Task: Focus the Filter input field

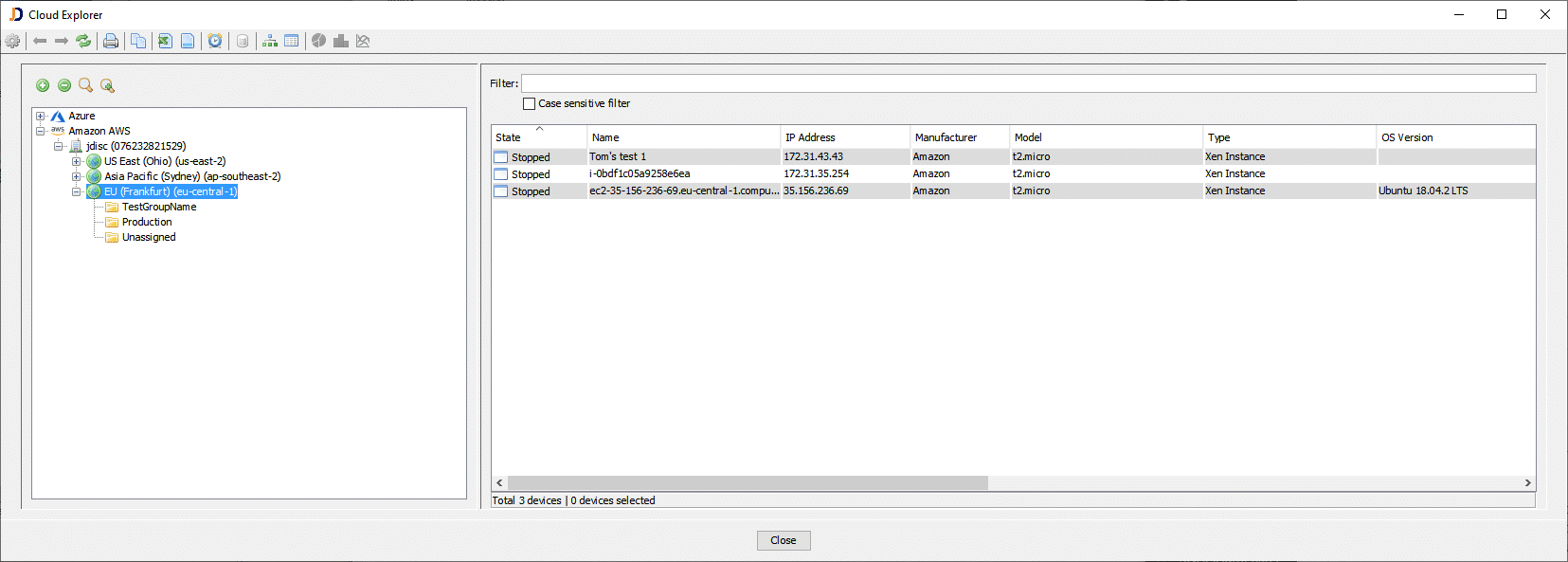Action: (x=1028, y=83)
